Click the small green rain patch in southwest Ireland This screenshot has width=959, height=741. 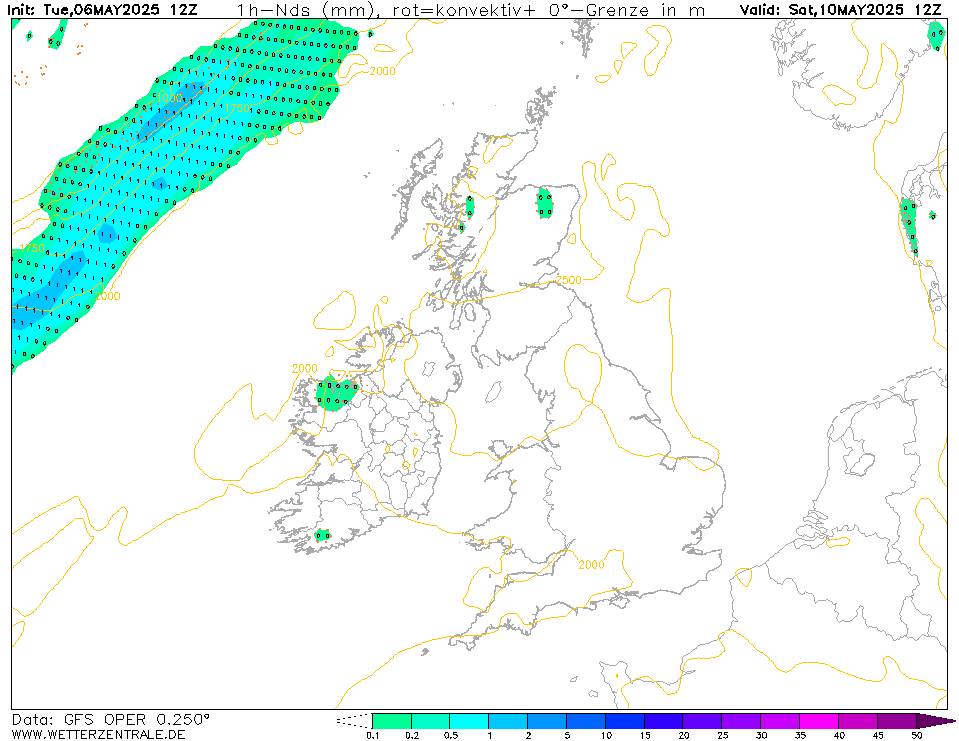click(x=322, y=536)
